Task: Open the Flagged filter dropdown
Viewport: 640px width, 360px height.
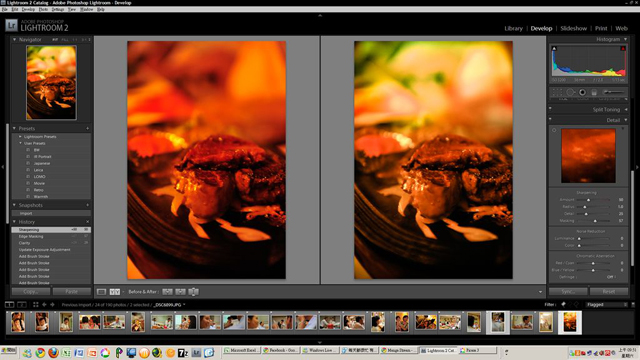Action: (x=607, y=304)
